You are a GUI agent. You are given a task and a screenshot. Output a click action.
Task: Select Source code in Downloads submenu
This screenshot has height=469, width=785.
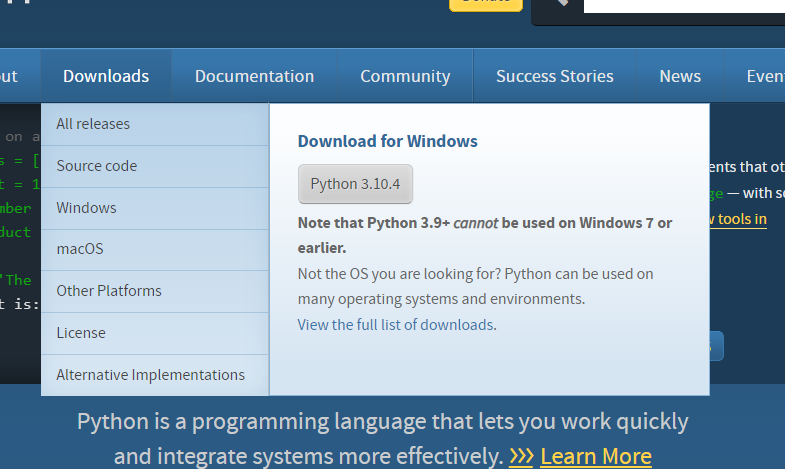pyautogui.click(x=155, y=166)
